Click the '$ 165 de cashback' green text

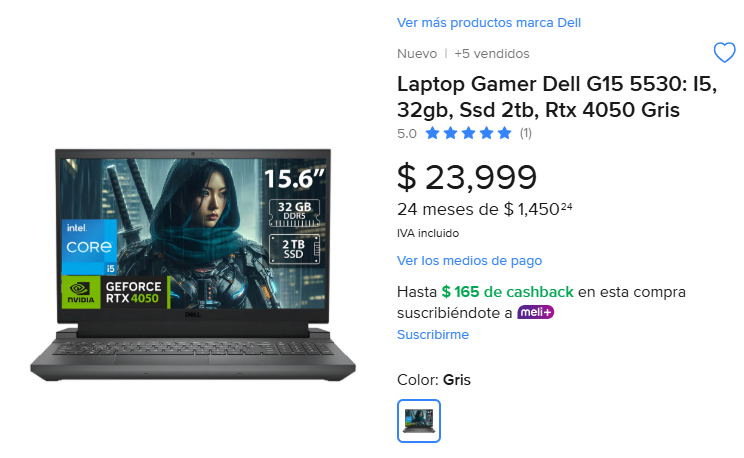pos(507,291)
